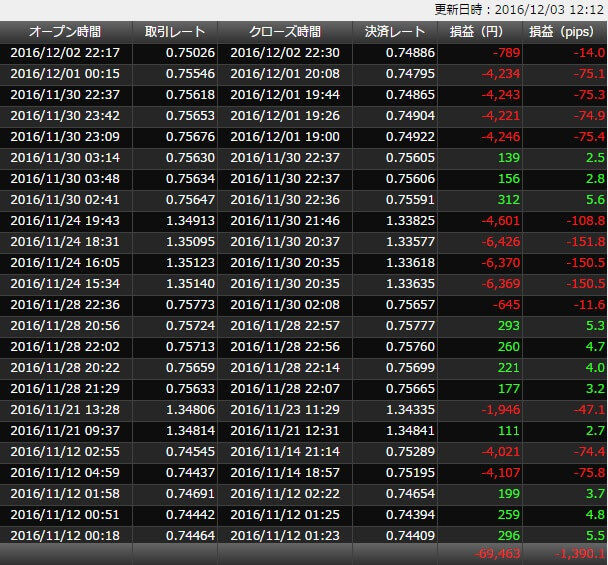Click pips value -14.0
608x565 pixels.
tap(589, 53)
